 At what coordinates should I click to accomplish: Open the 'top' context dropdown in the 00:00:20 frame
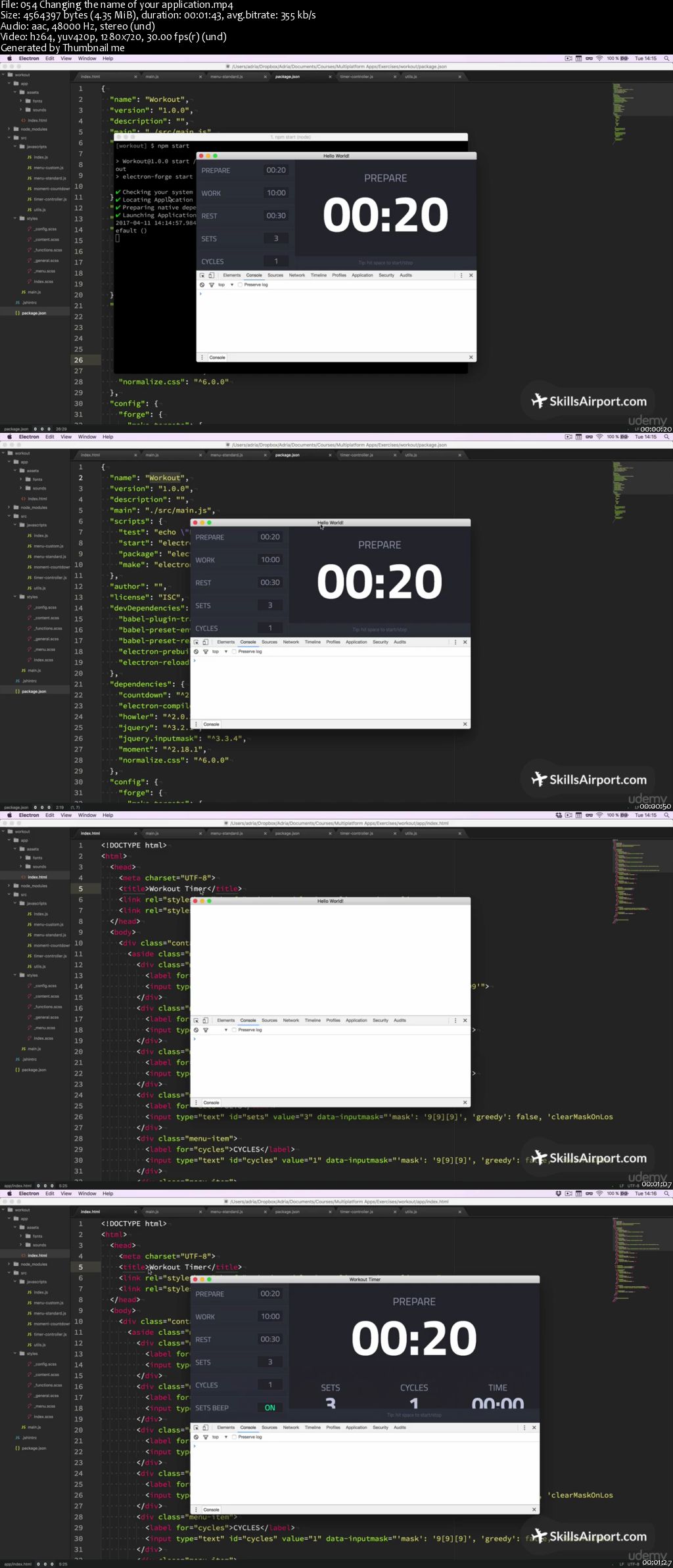pos(226,285)
